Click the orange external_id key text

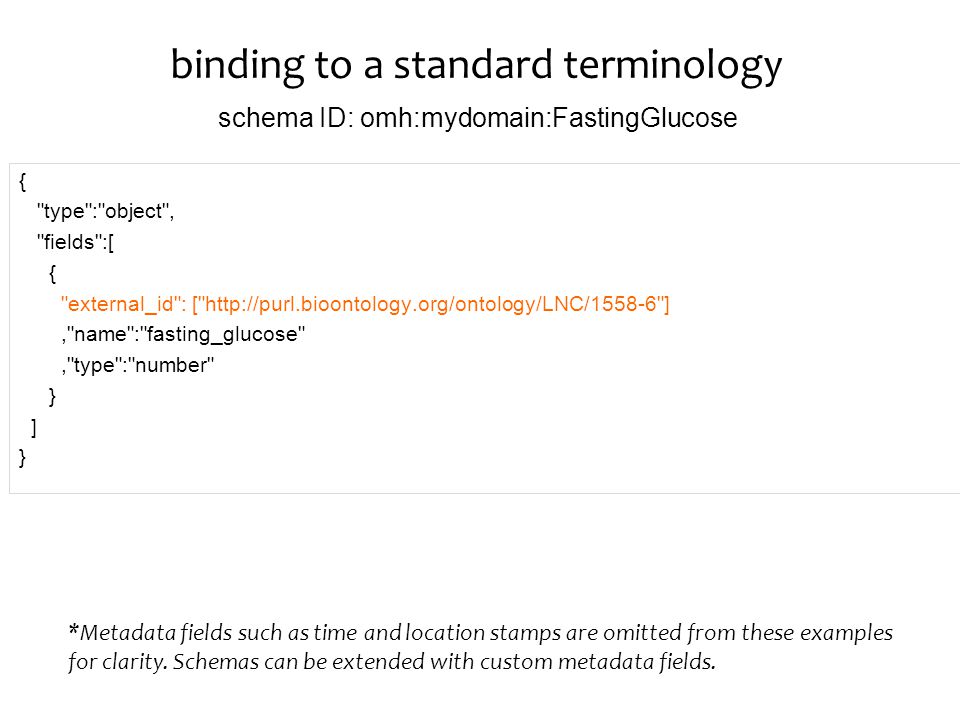[123, 304]
